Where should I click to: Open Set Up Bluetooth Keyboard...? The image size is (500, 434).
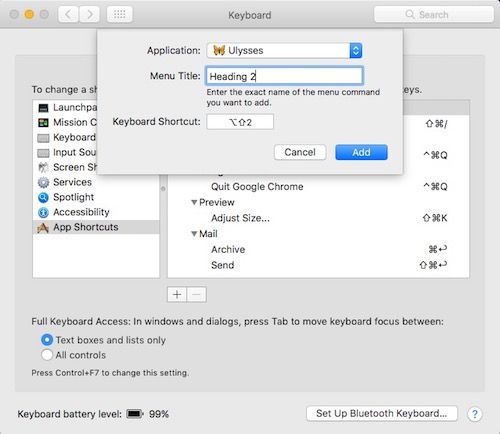(382, 414)
